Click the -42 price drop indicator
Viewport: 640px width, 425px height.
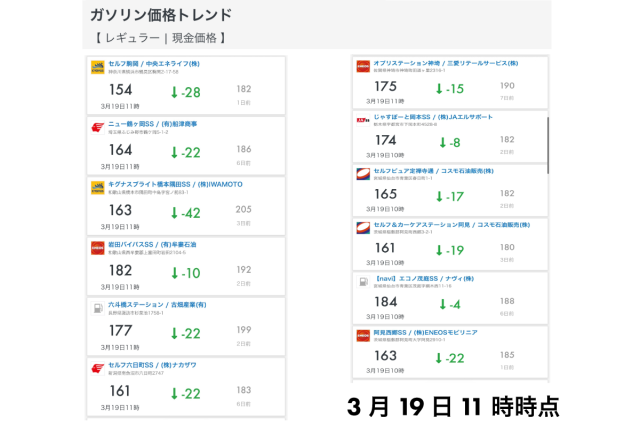point(185,212)
